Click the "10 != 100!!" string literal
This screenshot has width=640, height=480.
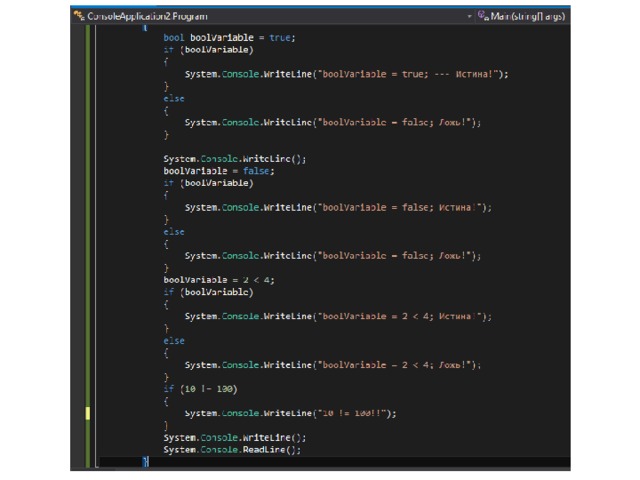357,413
